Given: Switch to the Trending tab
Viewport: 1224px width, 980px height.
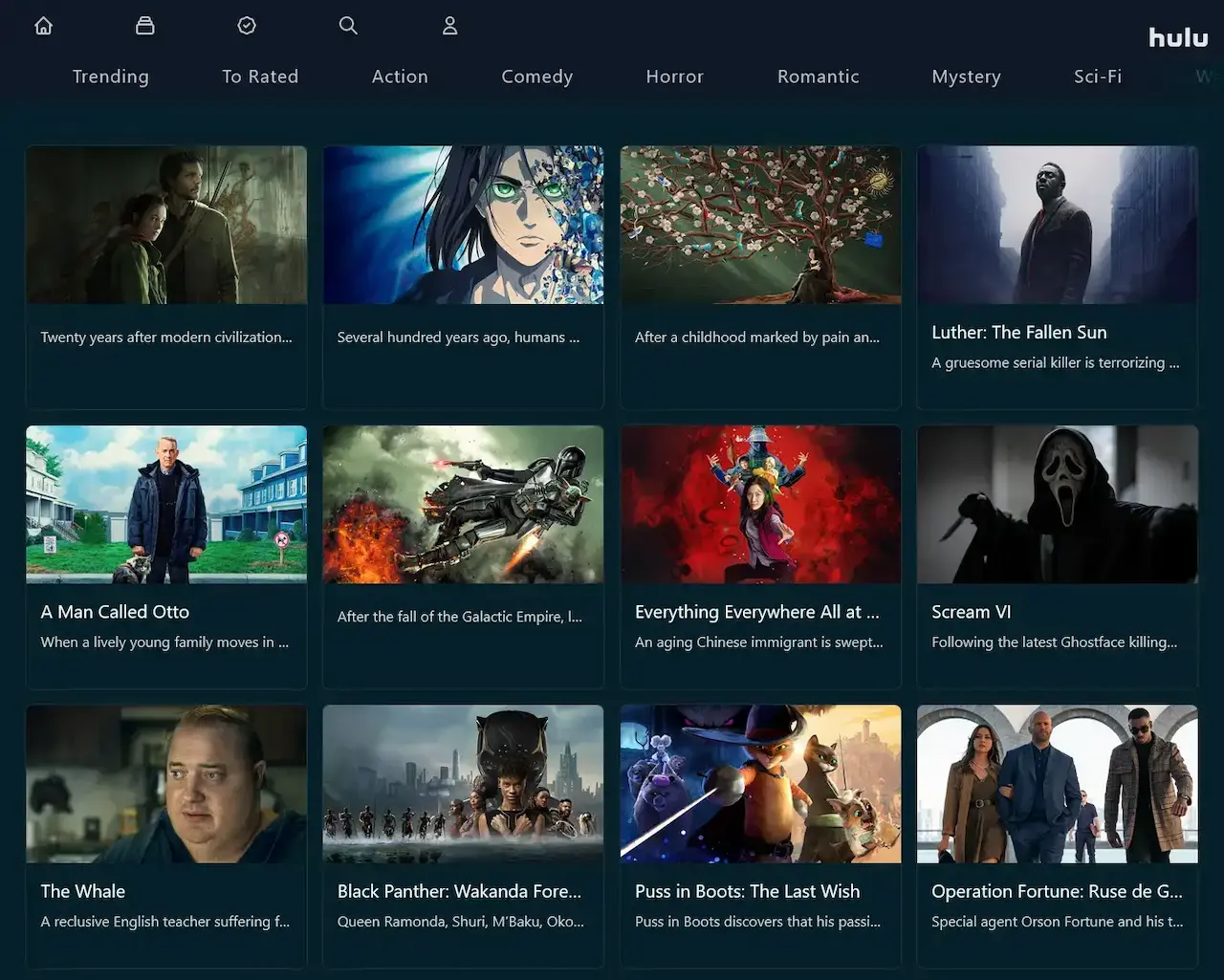Looking at the screenshot, I should coord(111,76).
